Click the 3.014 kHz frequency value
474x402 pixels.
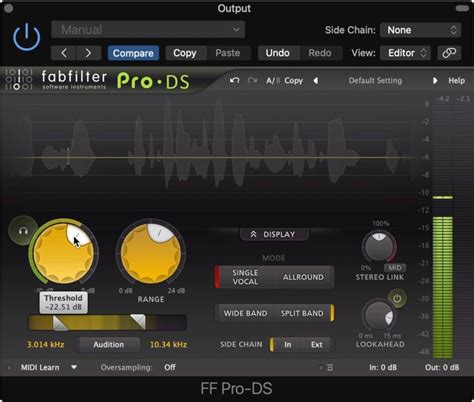pos(46,345)
